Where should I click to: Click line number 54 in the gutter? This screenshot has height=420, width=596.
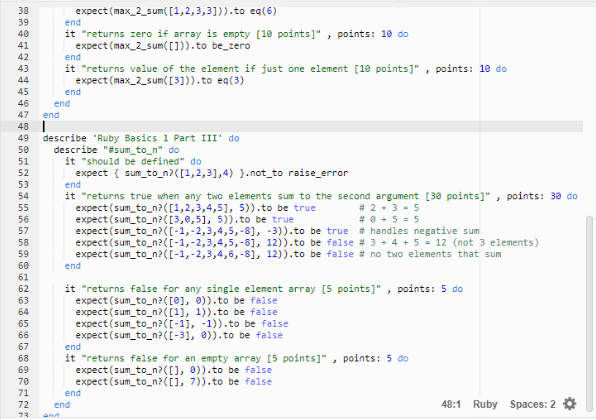[23, 196]
